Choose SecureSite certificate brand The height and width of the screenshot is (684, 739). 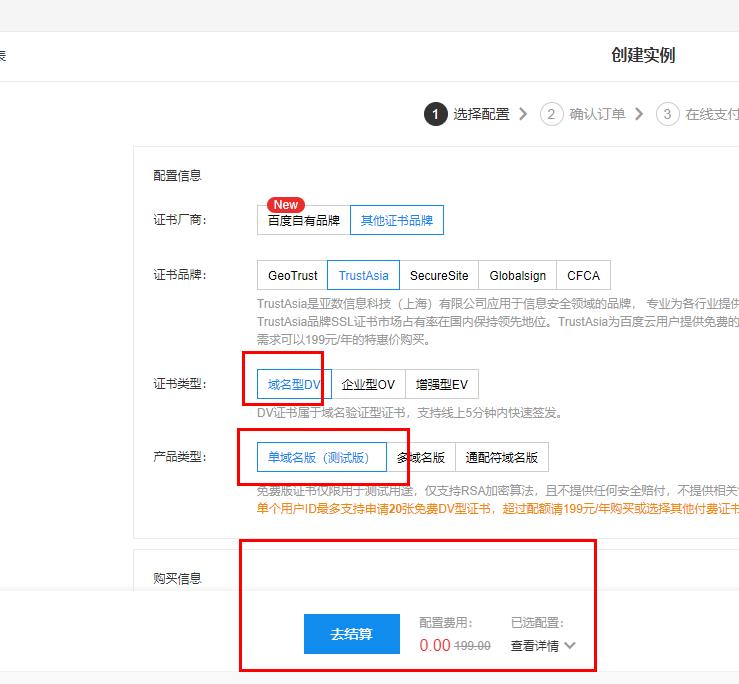pyautogui.click(x=439, y=276)
